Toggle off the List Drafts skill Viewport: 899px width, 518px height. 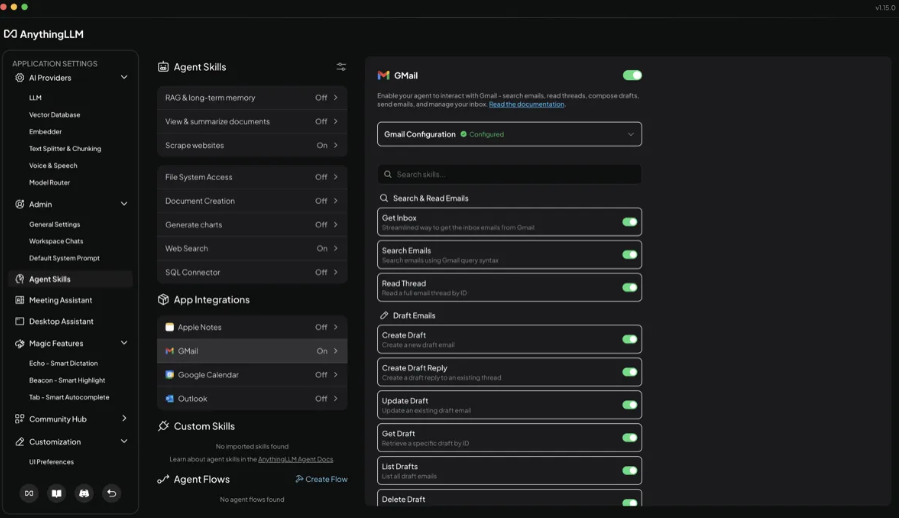(630, 470)
